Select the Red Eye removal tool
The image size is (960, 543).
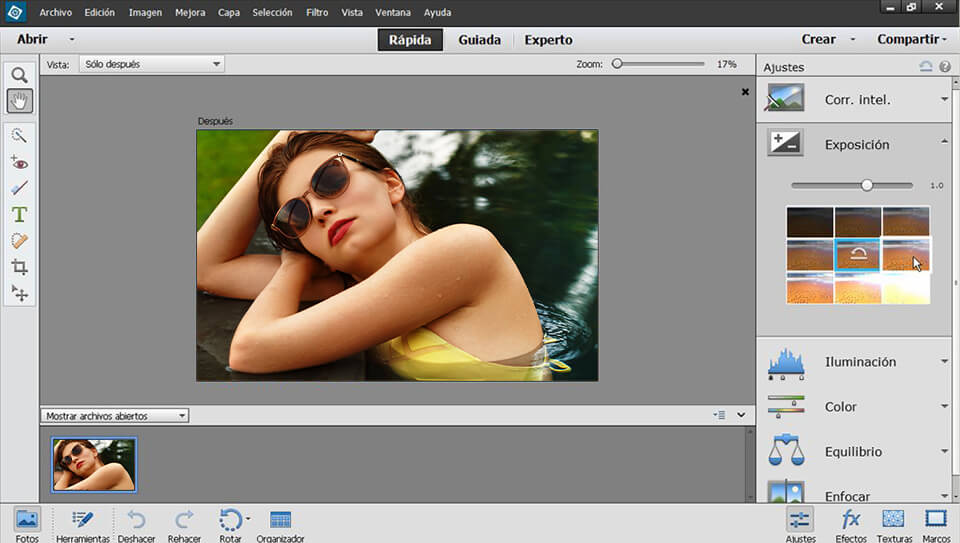(x=19, y=163)
